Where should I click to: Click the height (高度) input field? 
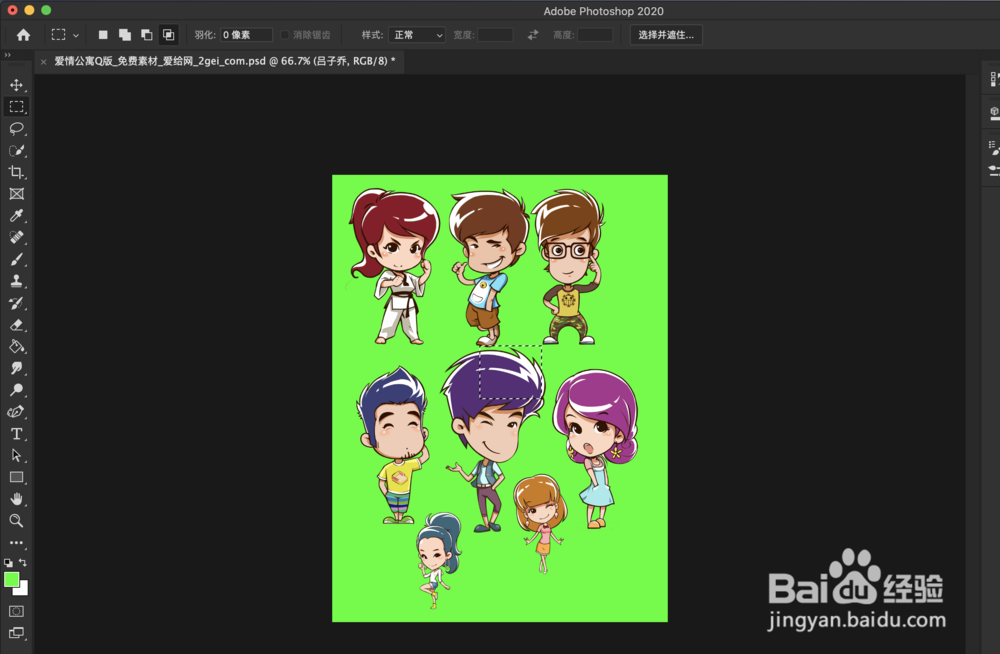click(x=595, y=35)
